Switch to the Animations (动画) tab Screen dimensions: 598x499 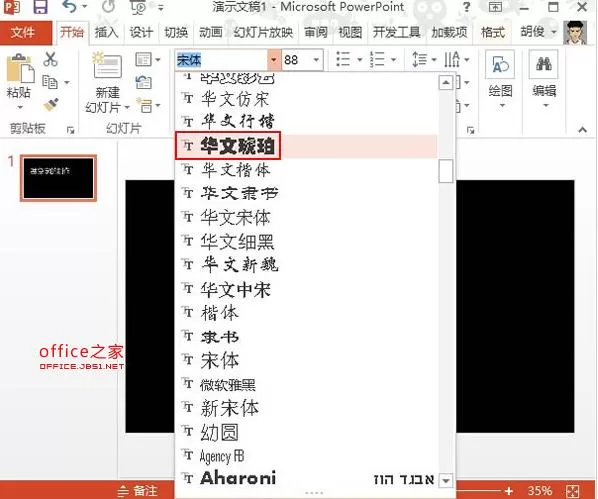[211, 33]
